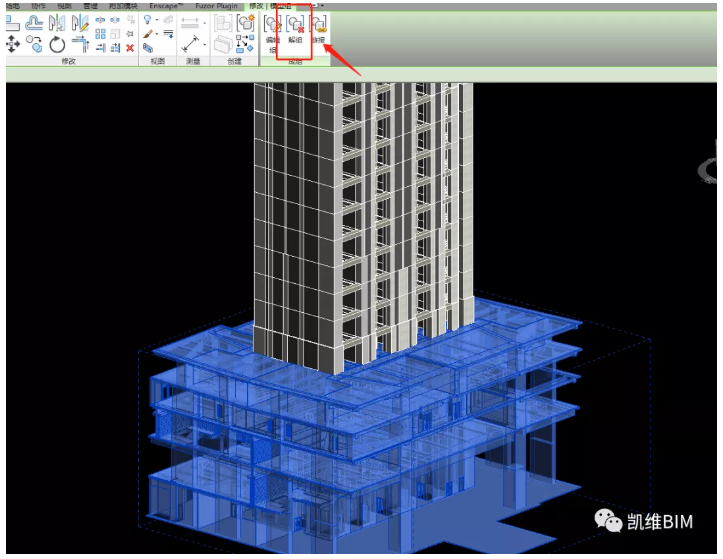
Task: Open the 附加模块 ribbon tab
Action: click(x=123, y=6)
